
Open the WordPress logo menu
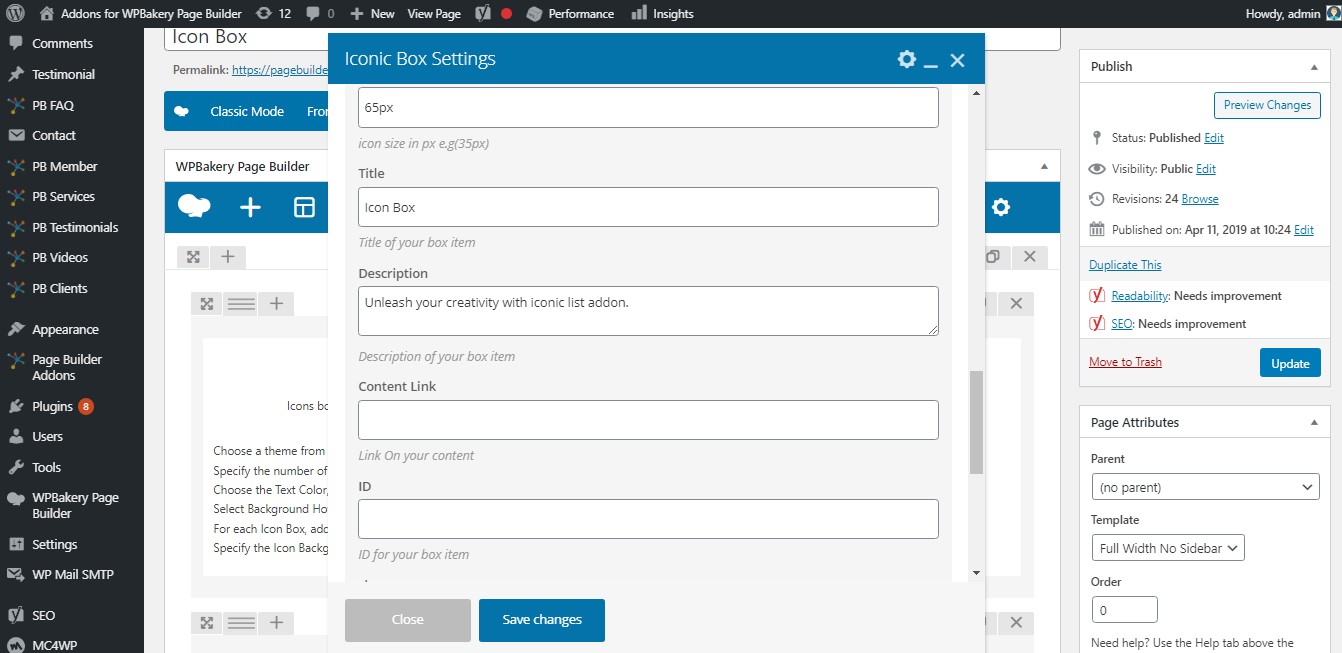[15, 14]
